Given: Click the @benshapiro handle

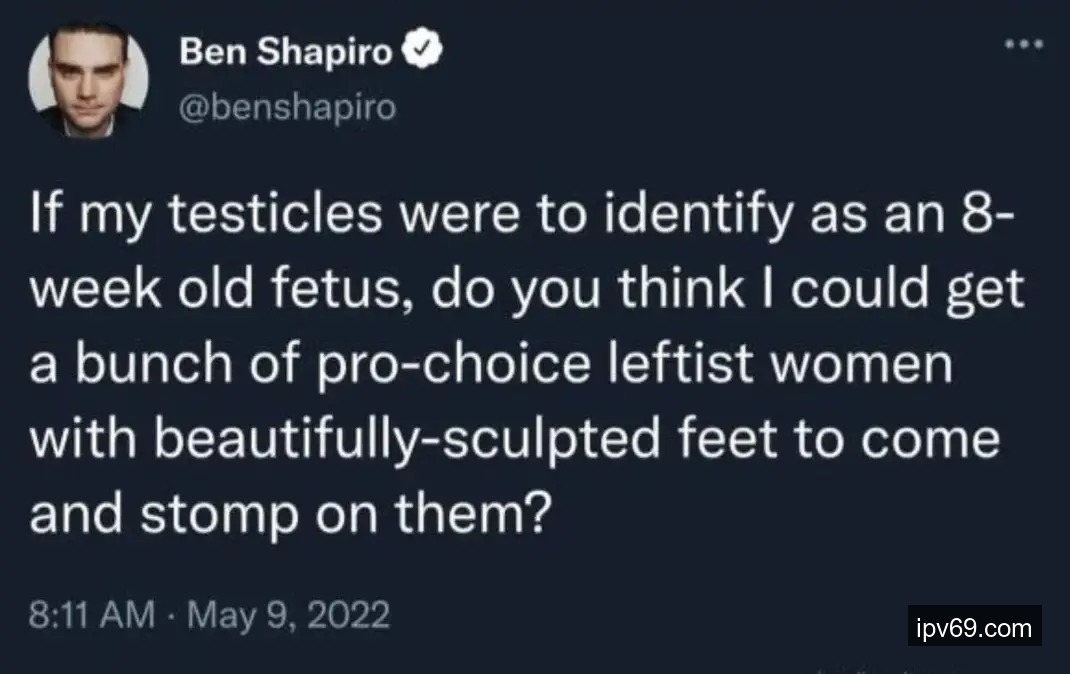Looking at the screenshot, I should [288, 107].
